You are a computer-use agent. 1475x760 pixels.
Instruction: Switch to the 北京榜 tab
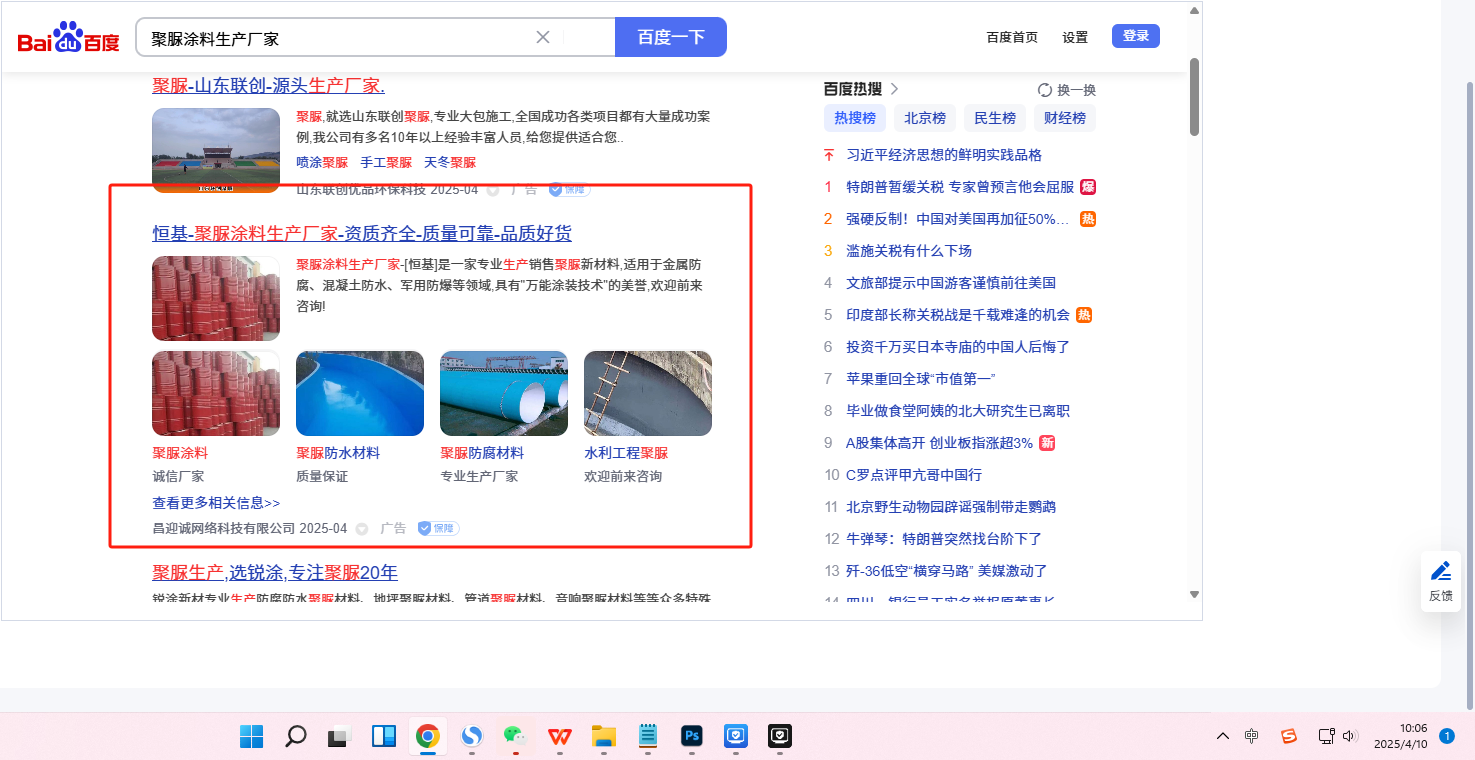pos(925,118)
